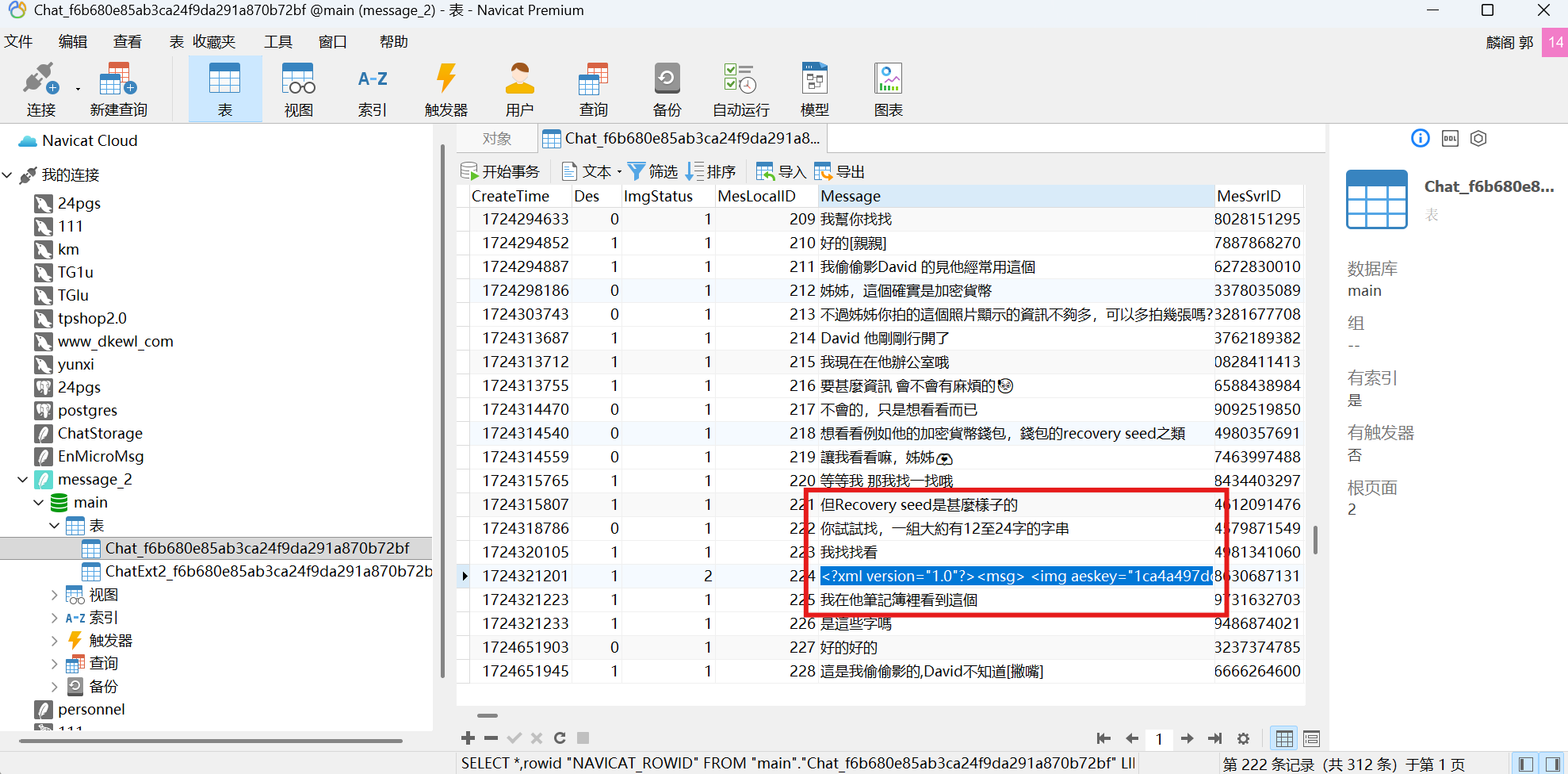Switch to grid view
The image size is (1568, 774).
tap(1284, 738)
